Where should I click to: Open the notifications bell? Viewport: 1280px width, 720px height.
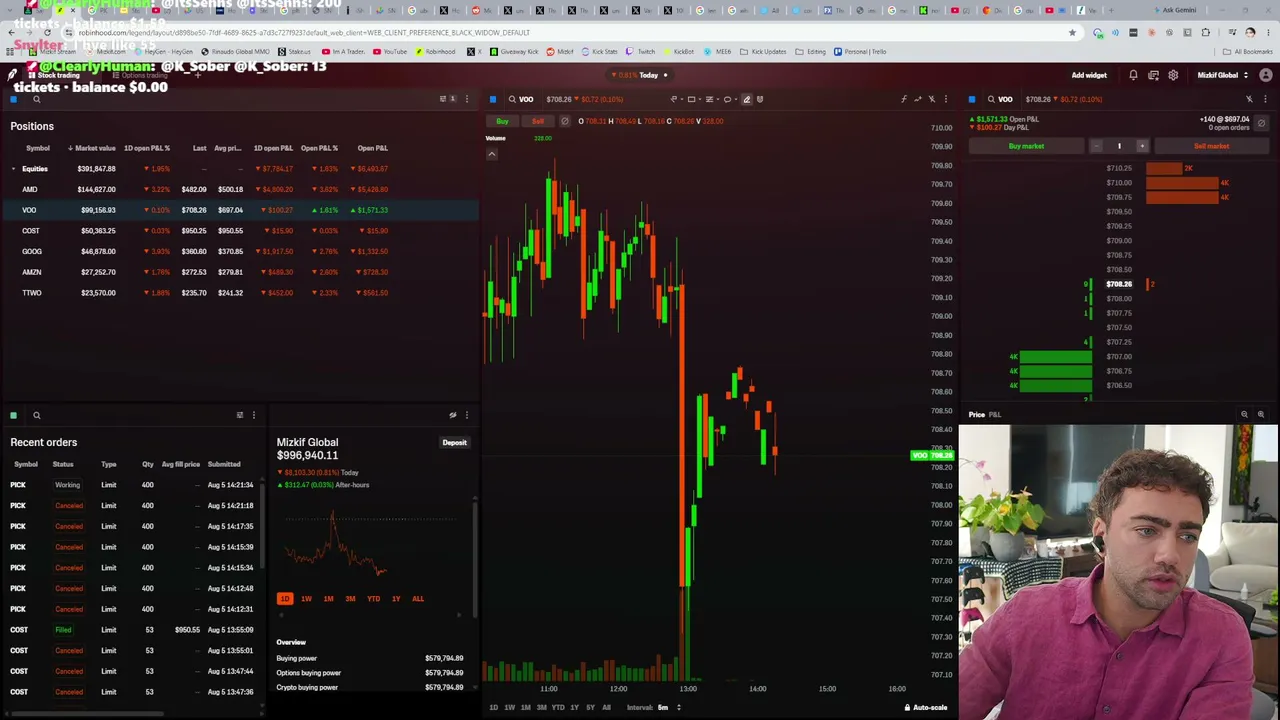[1133, 75]
